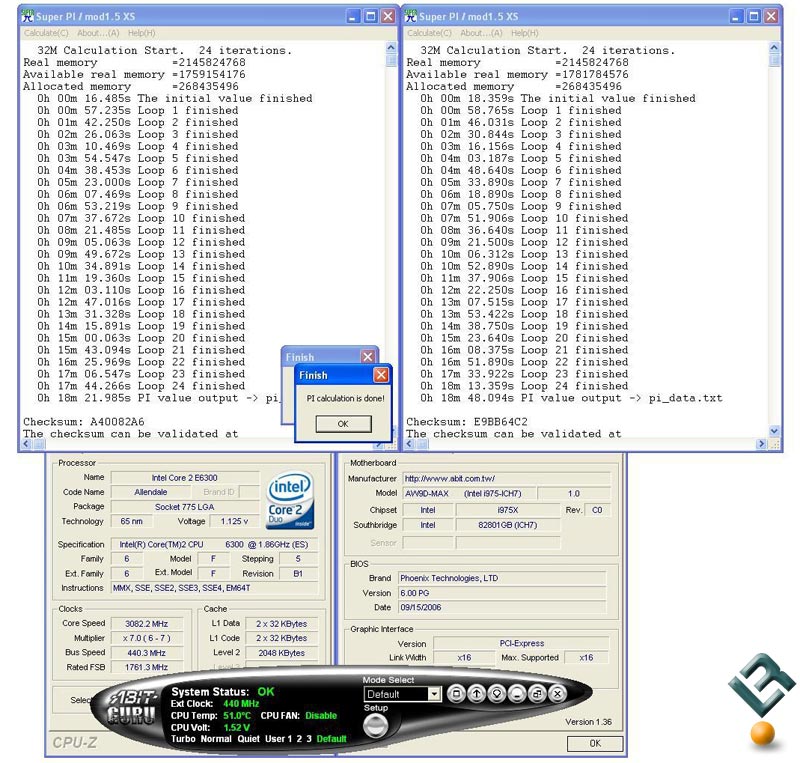The width and height of the screenshot is (800, 763).
Task: Click the '6.00 PG' BIOS version field
Action: (x=502, y=593)
